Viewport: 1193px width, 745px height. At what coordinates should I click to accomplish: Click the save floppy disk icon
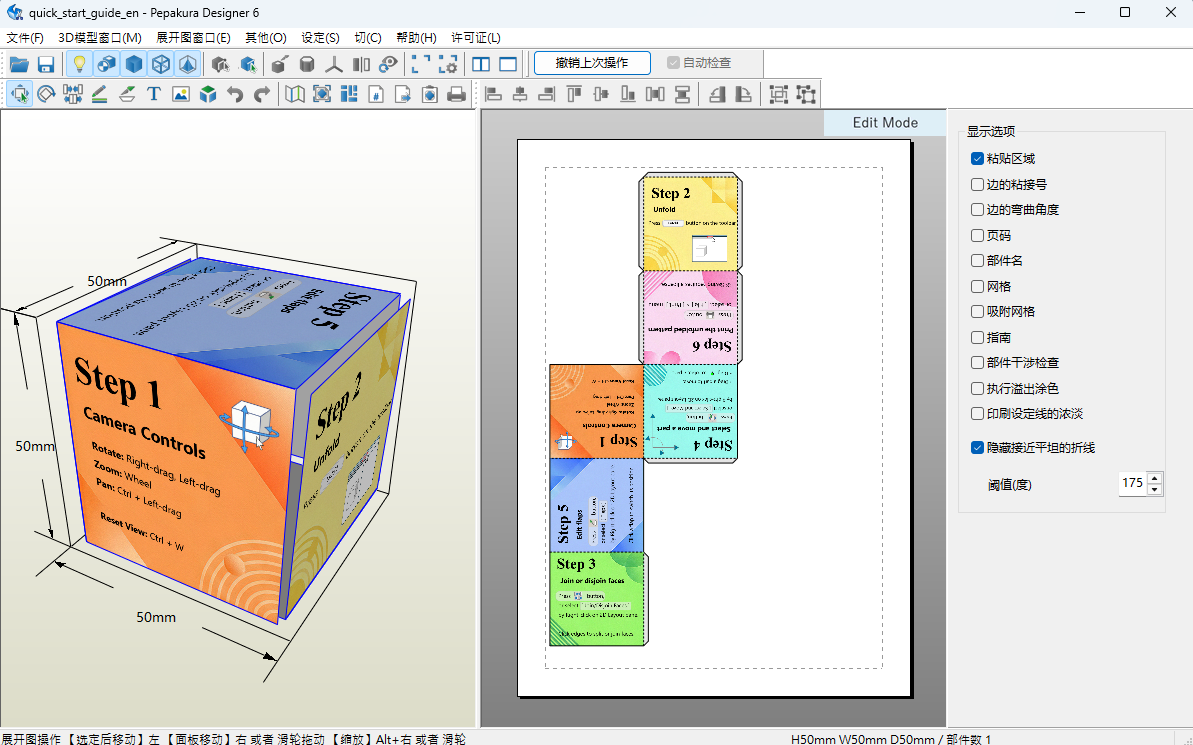(x=46, y=64)
